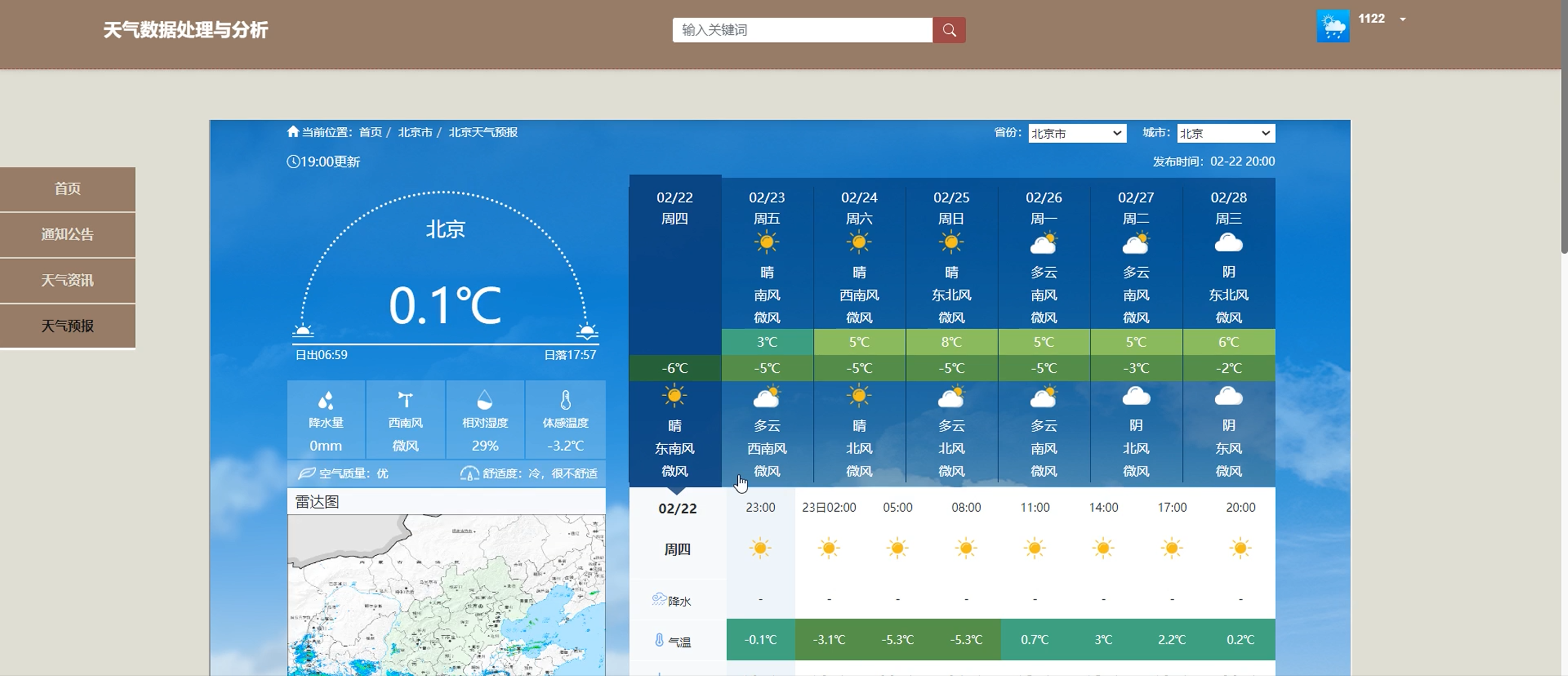Open the 城市 city dropdown
The height and width of the screenshot is (676, 1568).
(1226, 133)
